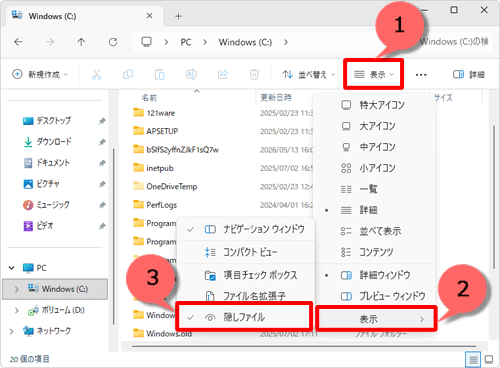This screenshot has height=368, width=500.
Task: Select コンテンツ view
Action: (x=375, y=252)
